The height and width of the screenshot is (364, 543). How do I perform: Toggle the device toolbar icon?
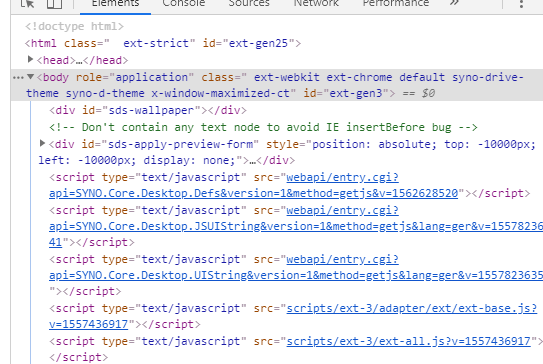pyautogui.click(x=54, y=3)
